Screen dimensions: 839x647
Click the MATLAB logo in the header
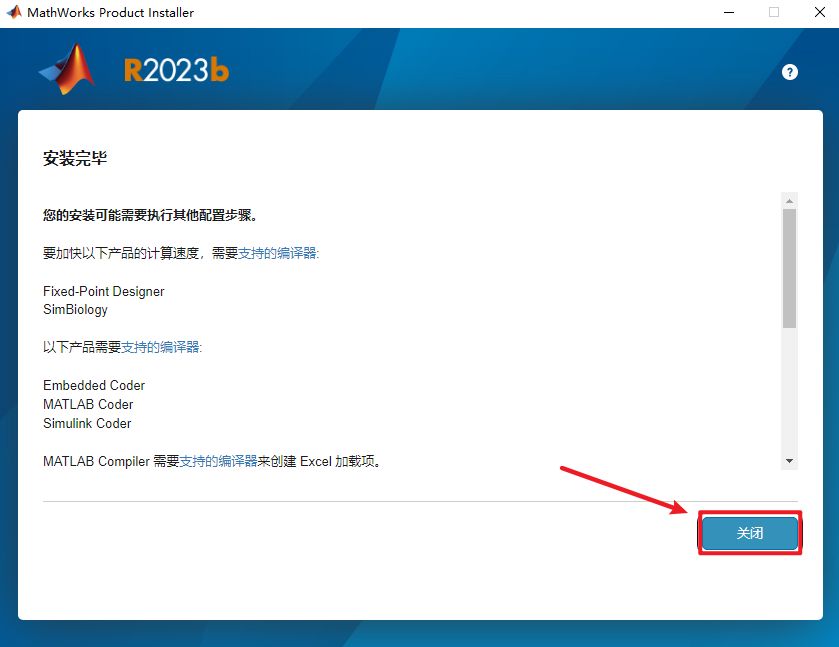67,71
